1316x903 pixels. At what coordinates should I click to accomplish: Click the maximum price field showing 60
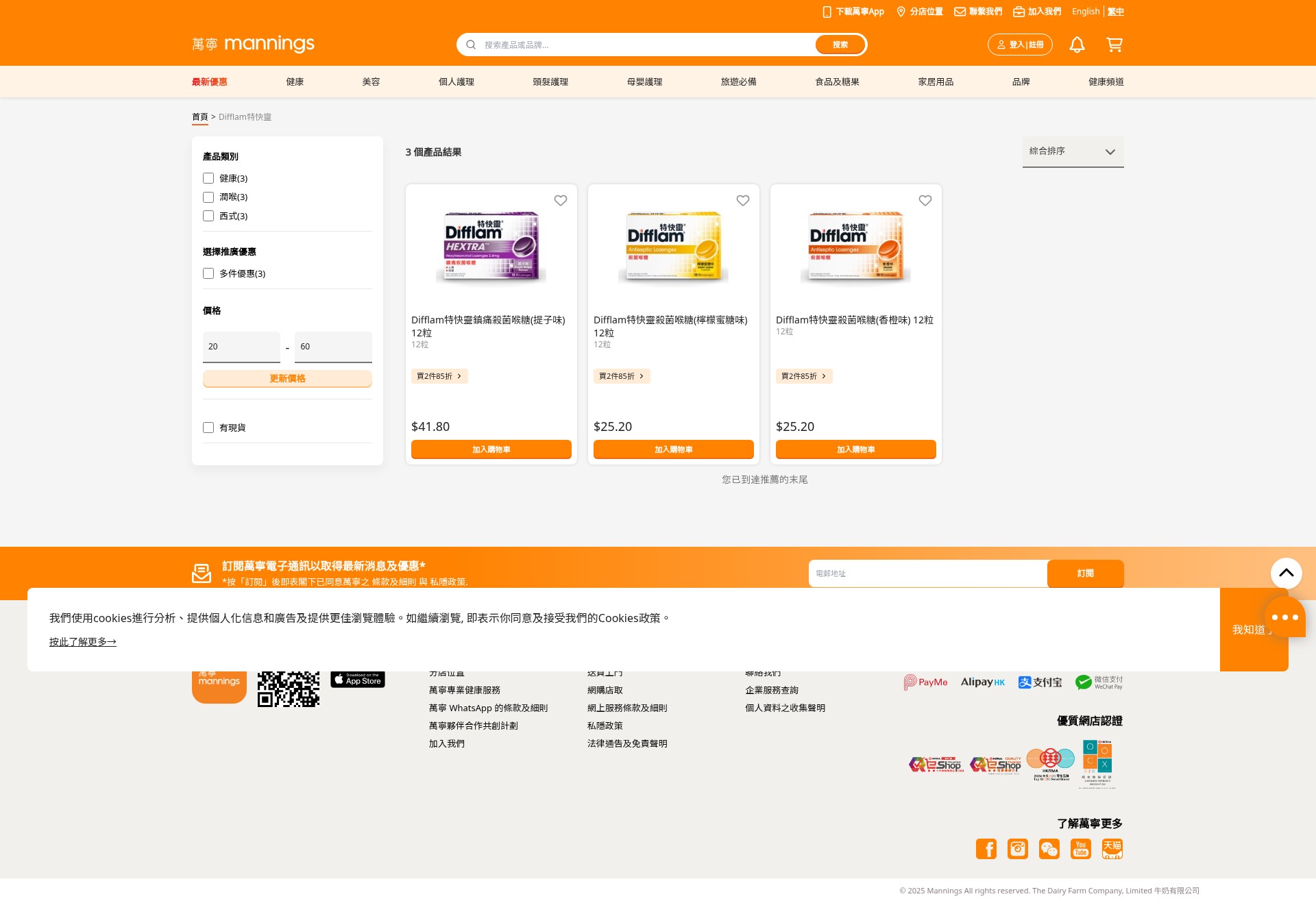(333, 347)
